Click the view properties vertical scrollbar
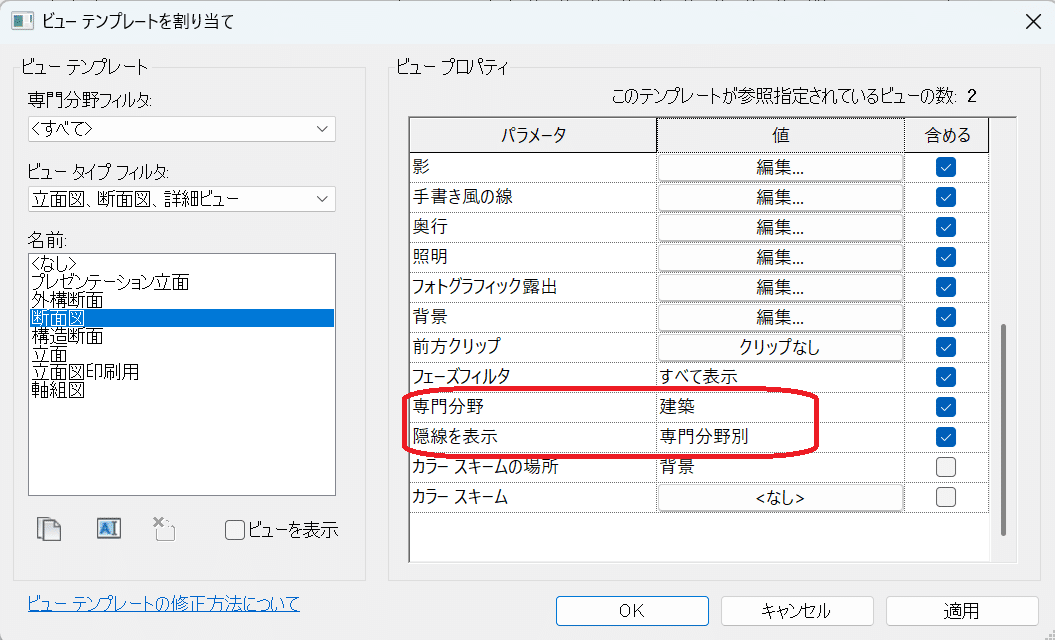The image size is (1055, 640). pyautogui.click(x=1002, y=430)
